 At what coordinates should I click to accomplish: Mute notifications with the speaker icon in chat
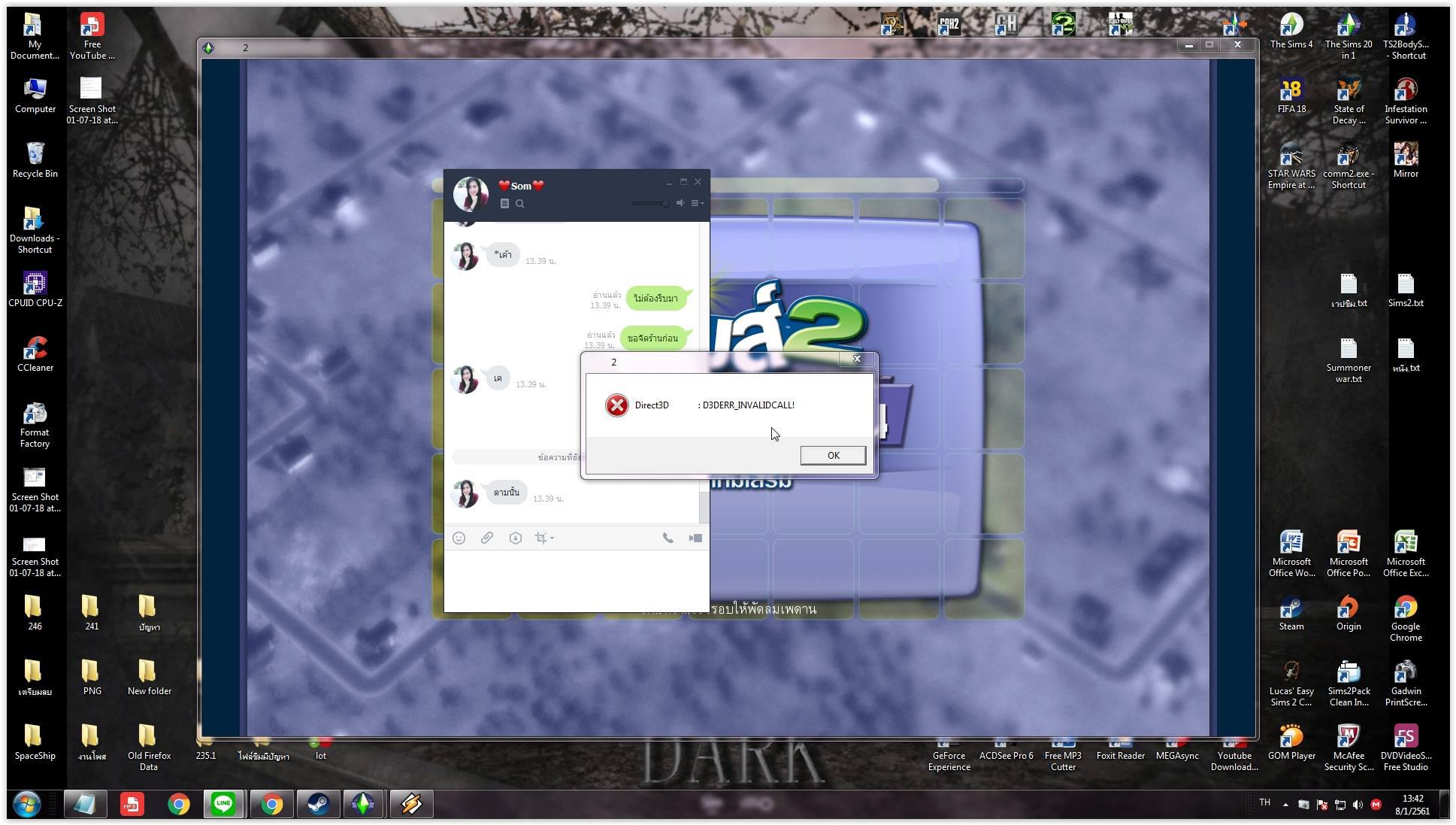coord(680,202)
